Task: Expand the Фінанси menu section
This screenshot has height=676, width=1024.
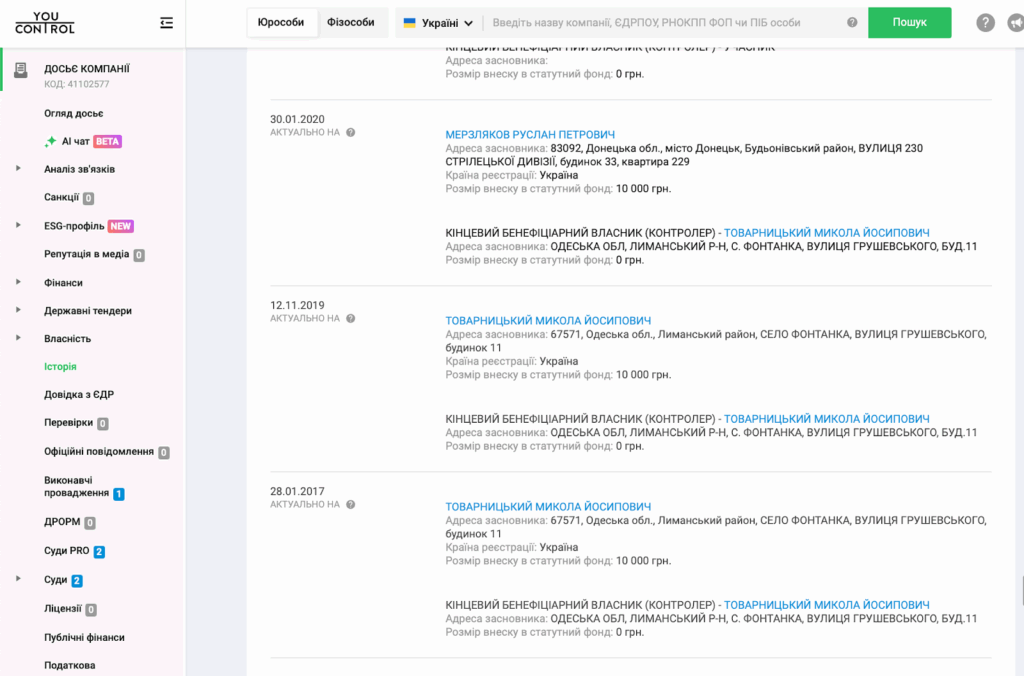Action: [18, 283]
